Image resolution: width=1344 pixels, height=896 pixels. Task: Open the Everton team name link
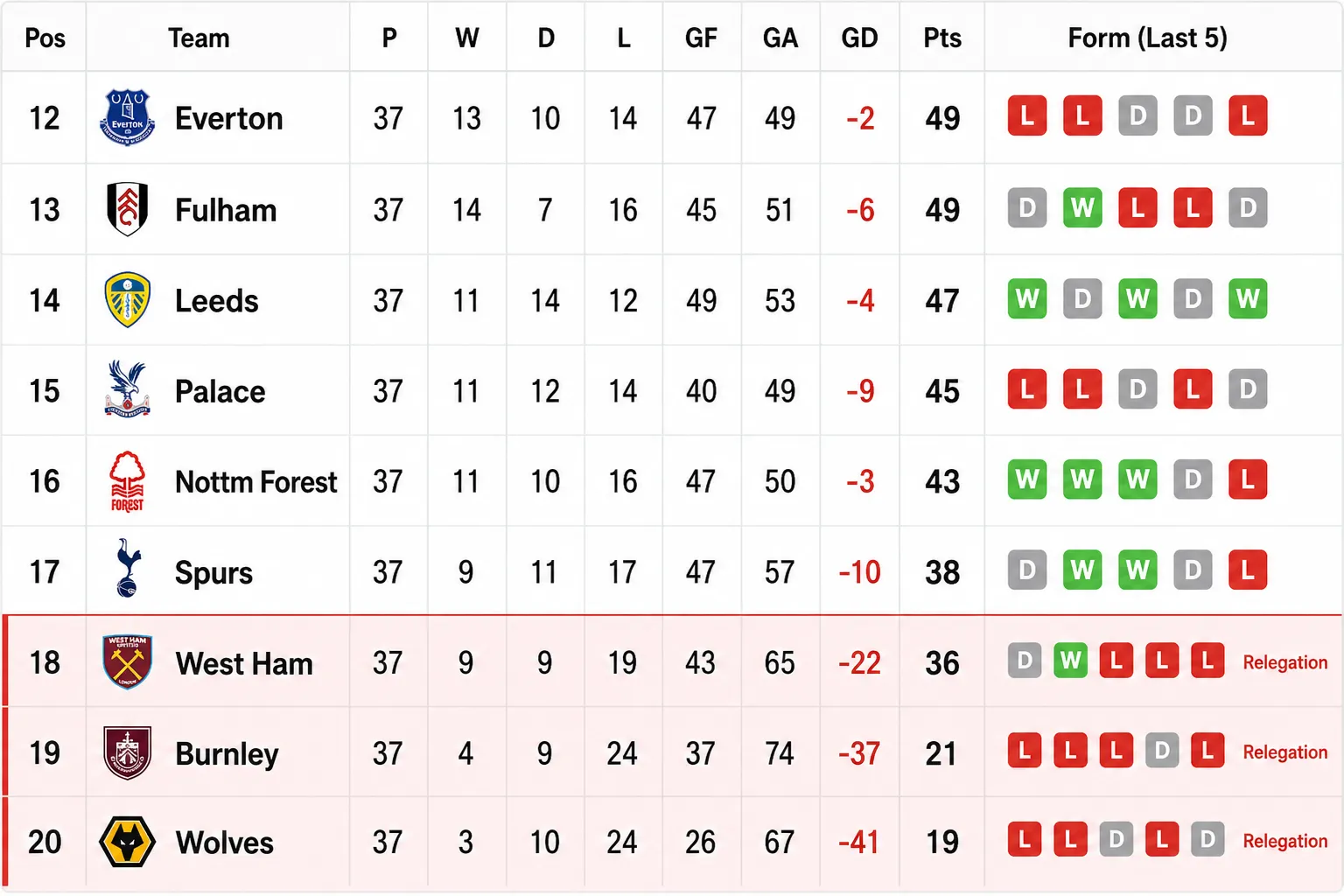(x=228, y=118)
